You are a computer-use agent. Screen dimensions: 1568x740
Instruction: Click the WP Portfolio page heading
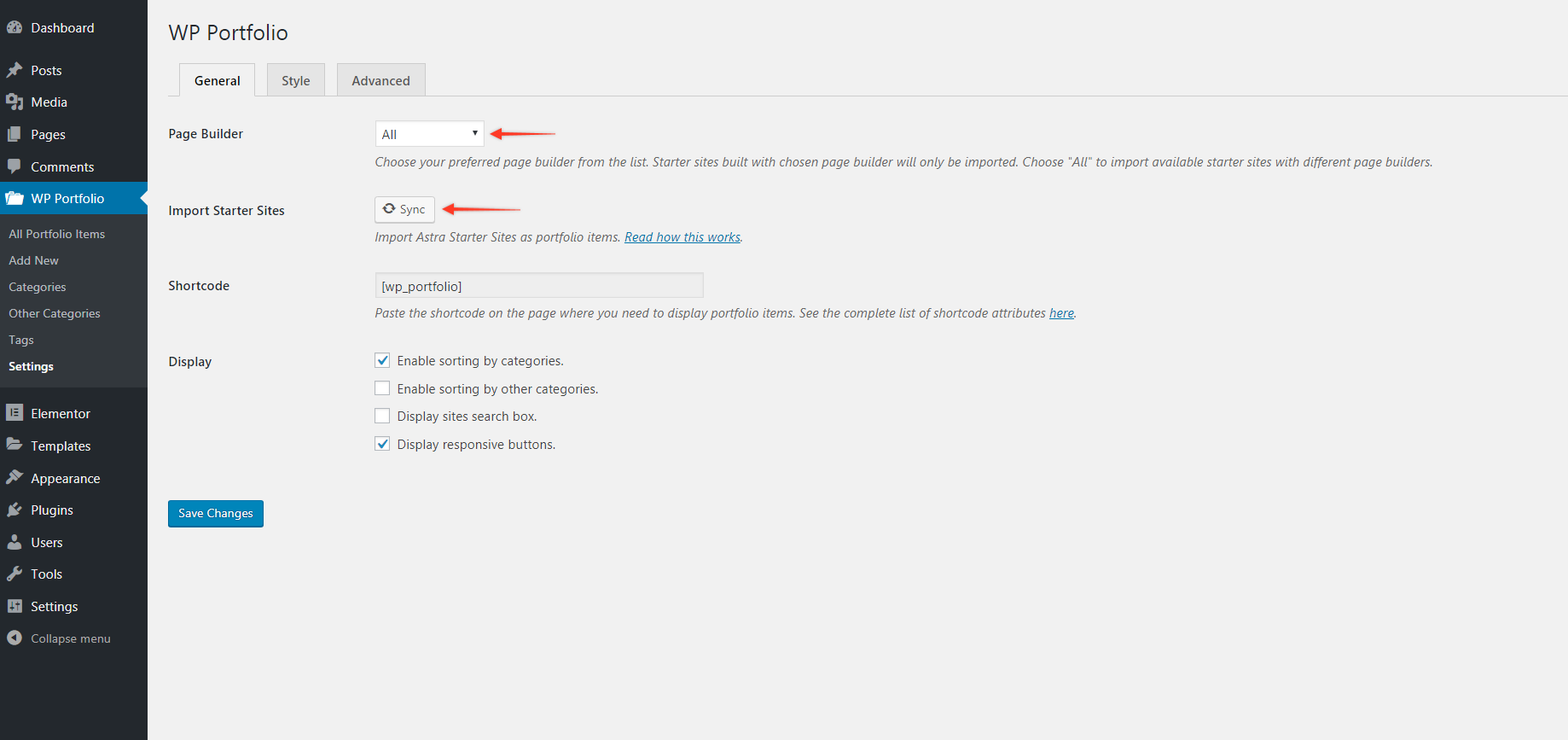click(x=229, y=32)
